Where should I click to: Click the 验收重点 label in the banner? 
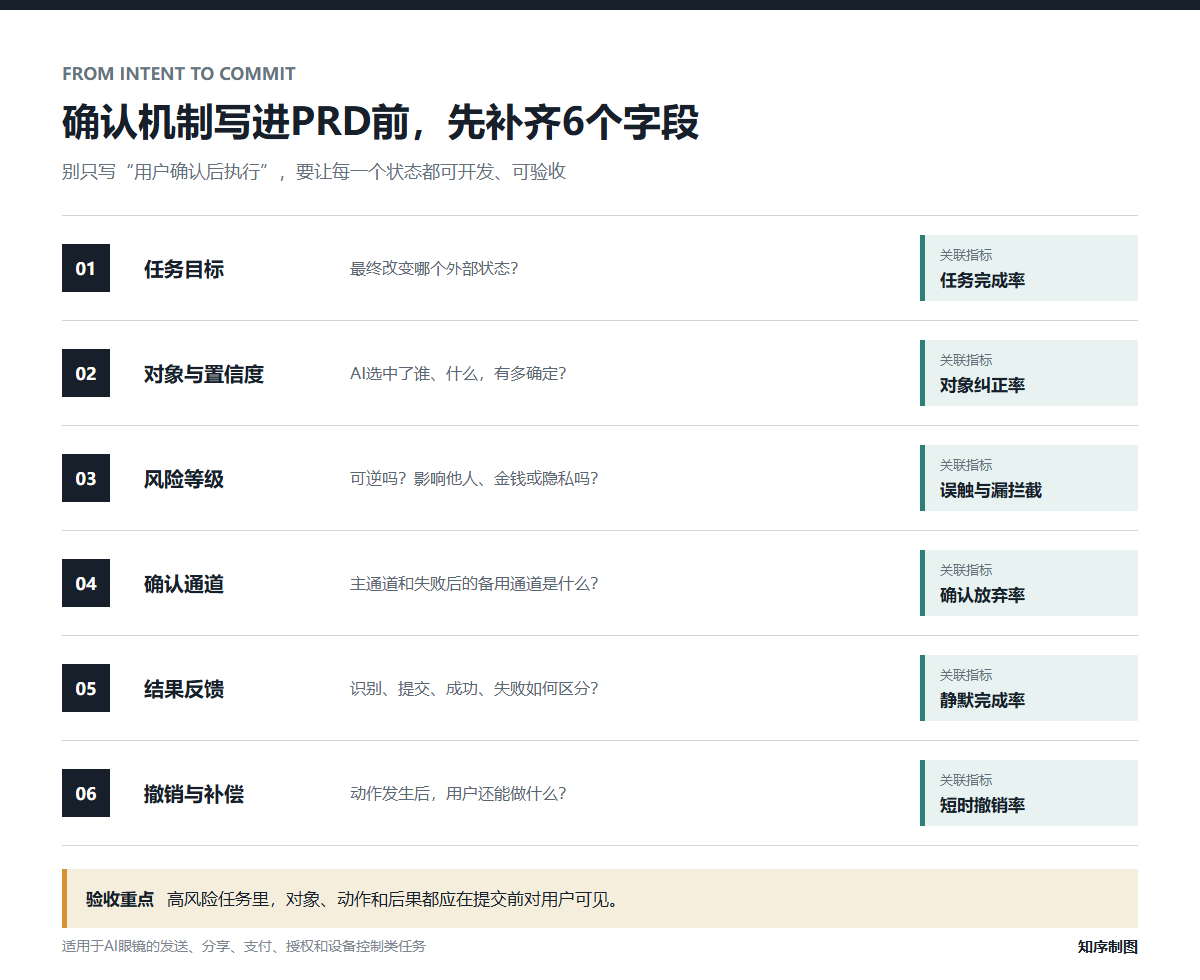pos(120,899)
